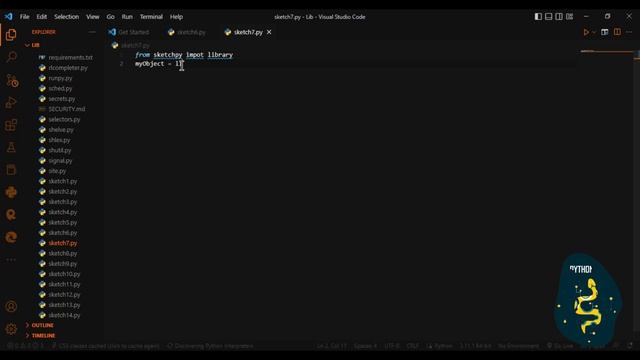Open the Run menu
Viewport: 640px width, 360px height.
click(x=127, y=17)
